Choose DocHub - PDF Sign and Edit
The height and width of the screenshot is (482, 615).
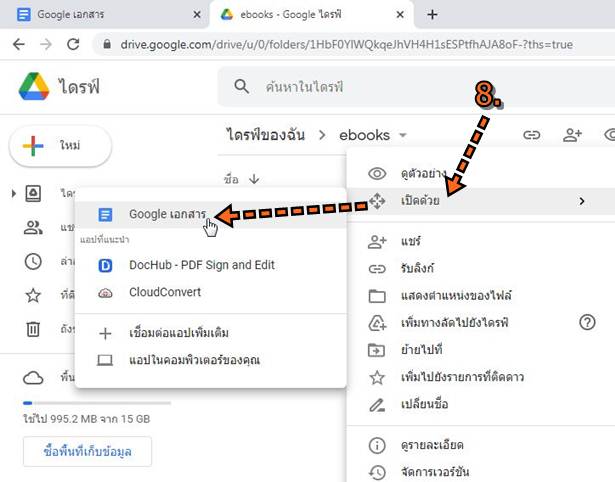pyautogui.click(x=210, y=265)
